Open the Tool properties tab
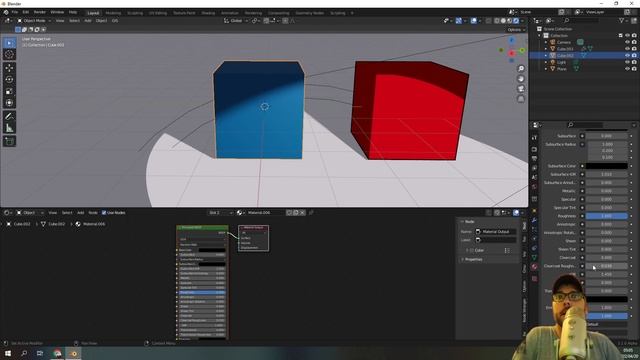 534,138
